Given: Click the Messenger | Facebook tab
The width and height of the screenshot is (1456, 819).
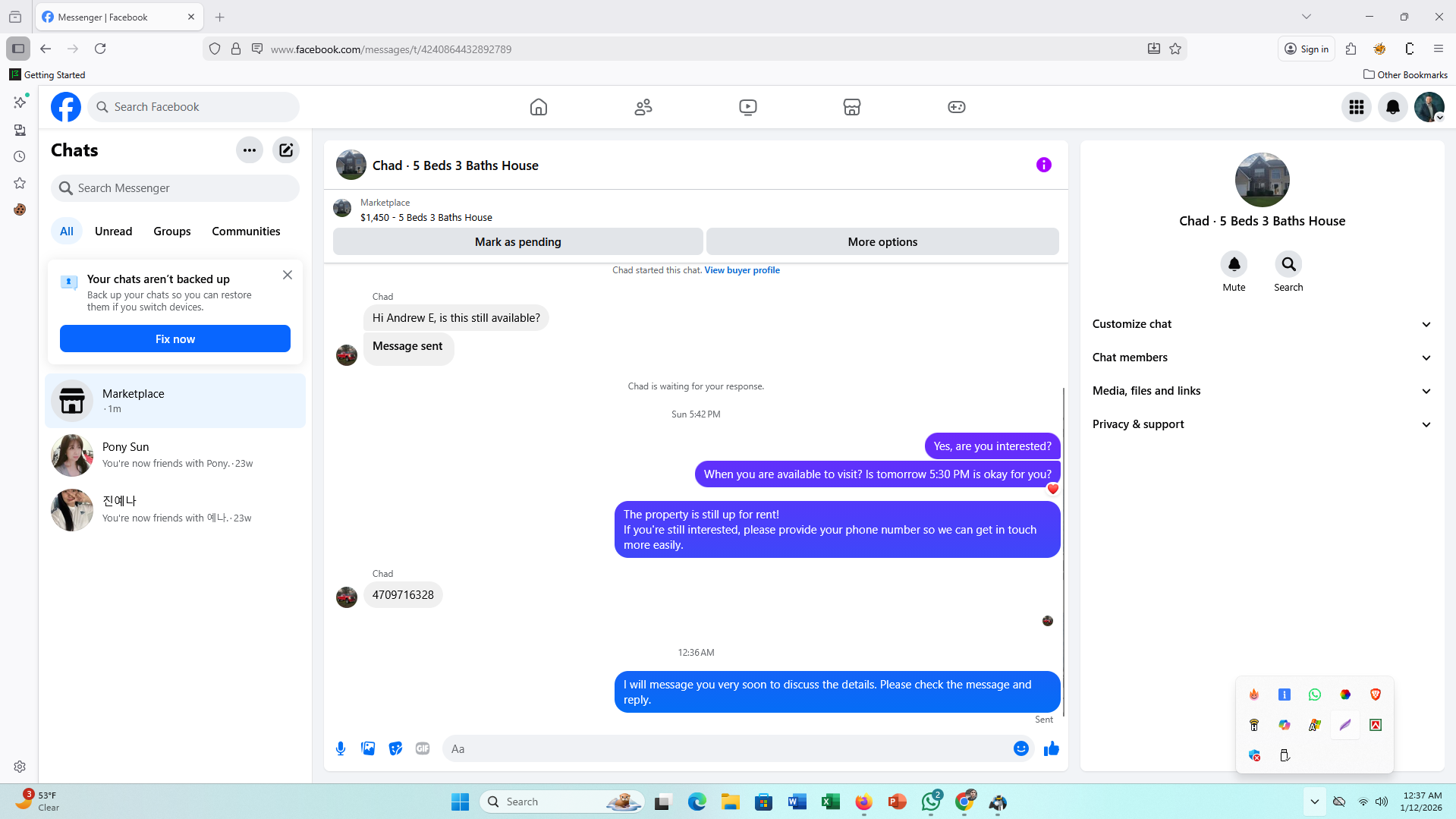Looking at the screenshot, I should coord(119,17).
